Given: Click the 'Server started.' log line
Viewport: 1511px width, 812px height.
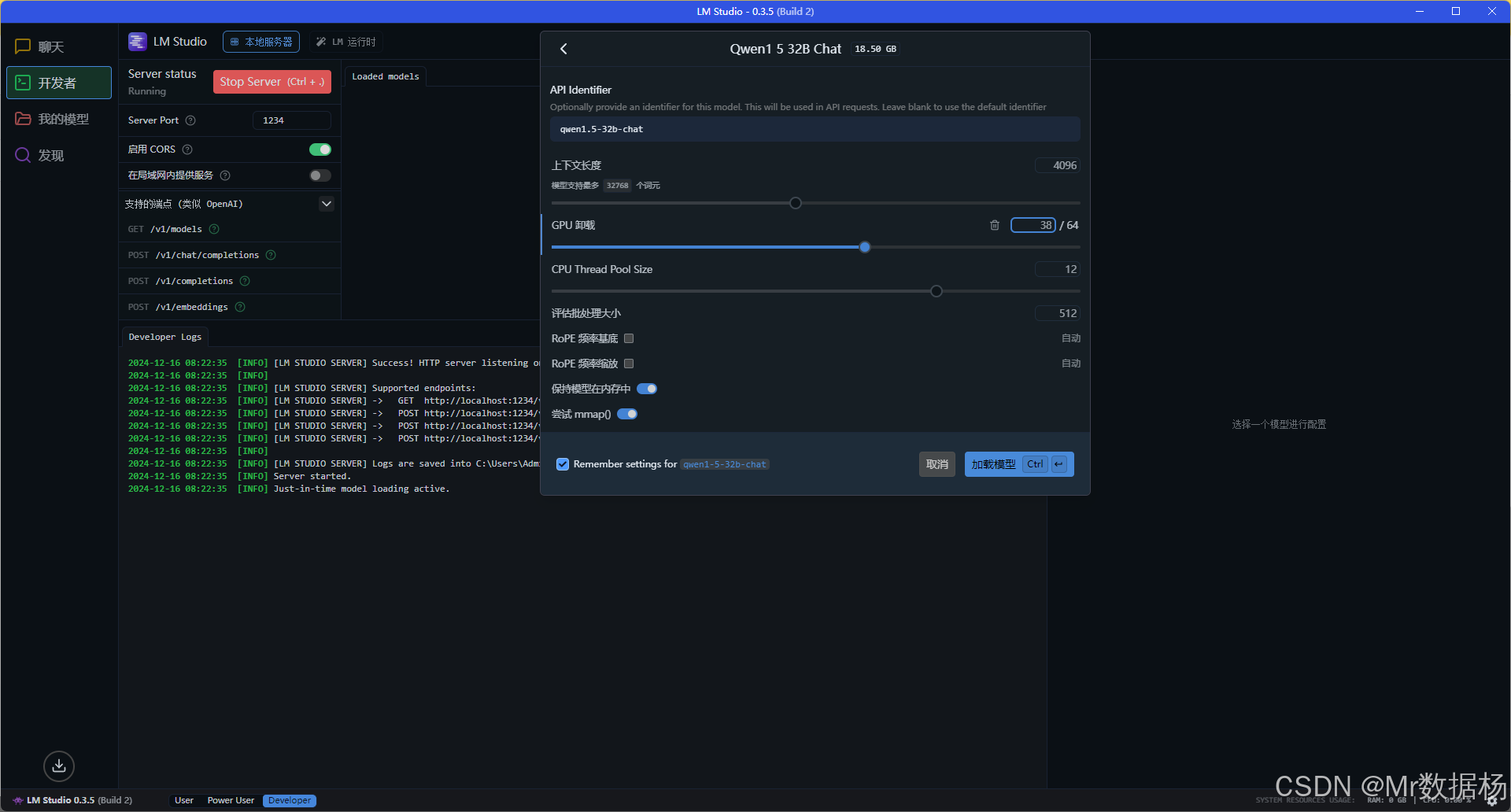Looking at the screenshot, I should [x=312, y=476].
